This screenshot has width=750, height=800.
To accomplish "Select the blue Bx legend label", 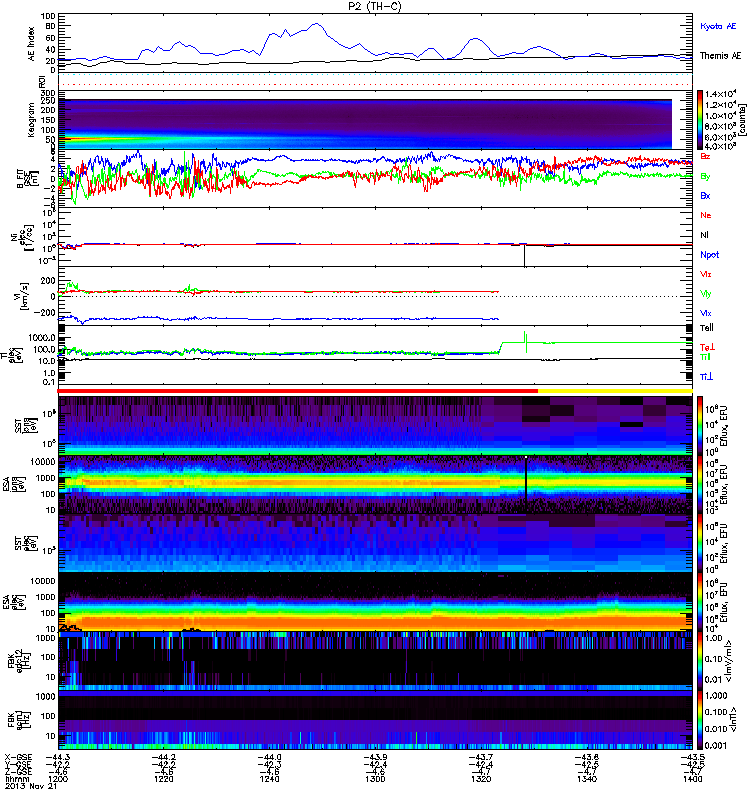I will click(x=705, y=196).
